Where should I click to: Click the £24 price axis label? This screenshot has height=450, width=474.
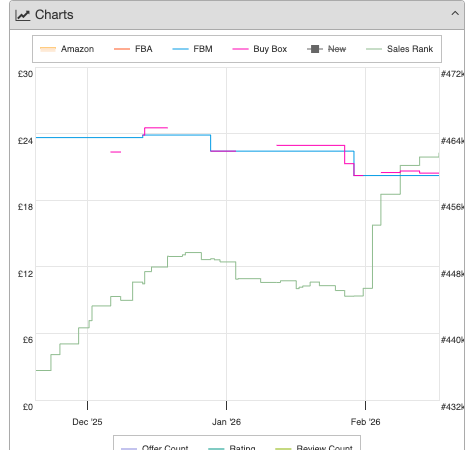point(25,141)
